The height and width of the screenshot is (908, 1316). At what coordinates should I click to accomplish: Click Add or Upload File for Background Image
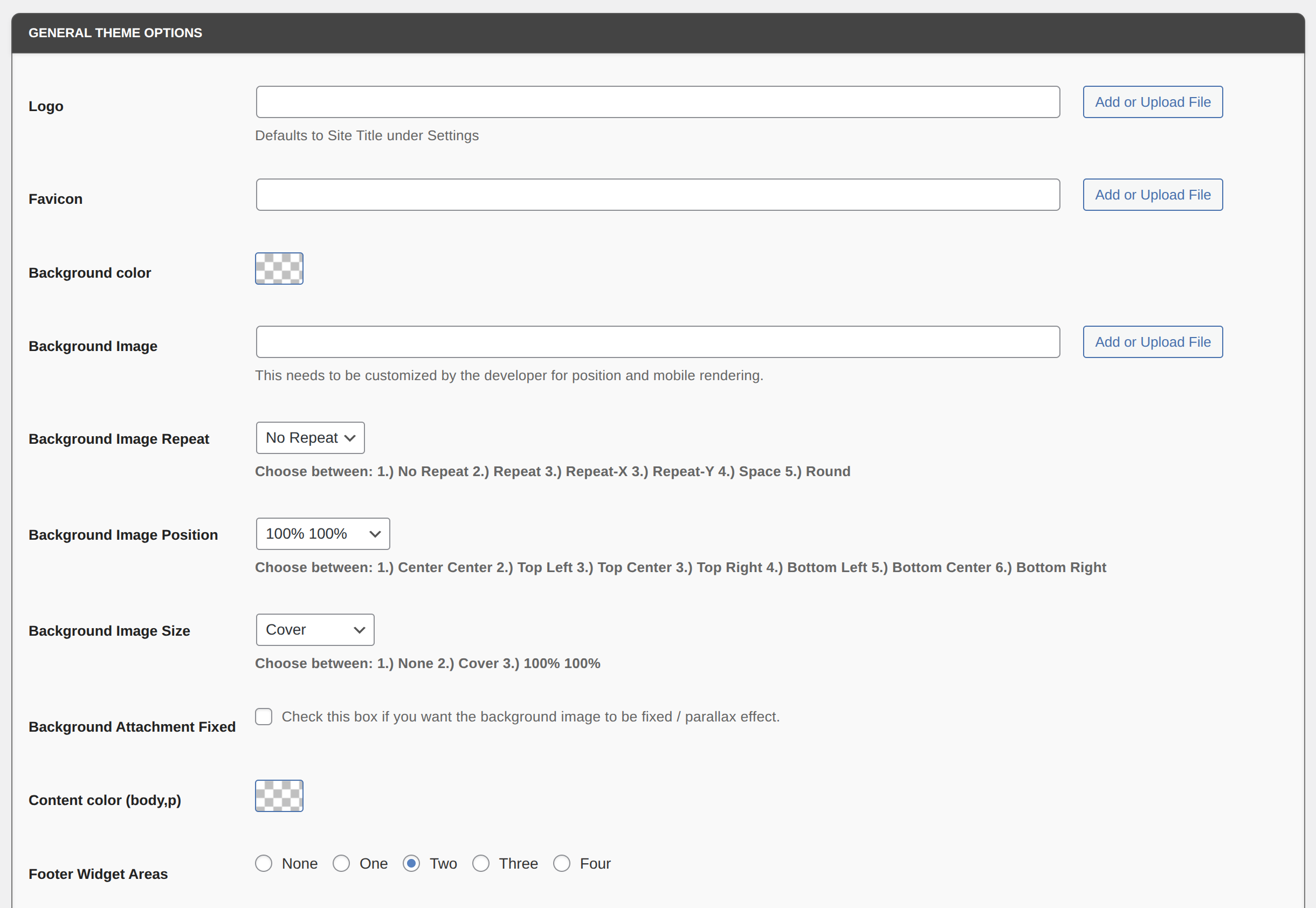(x=1153, y=342)
